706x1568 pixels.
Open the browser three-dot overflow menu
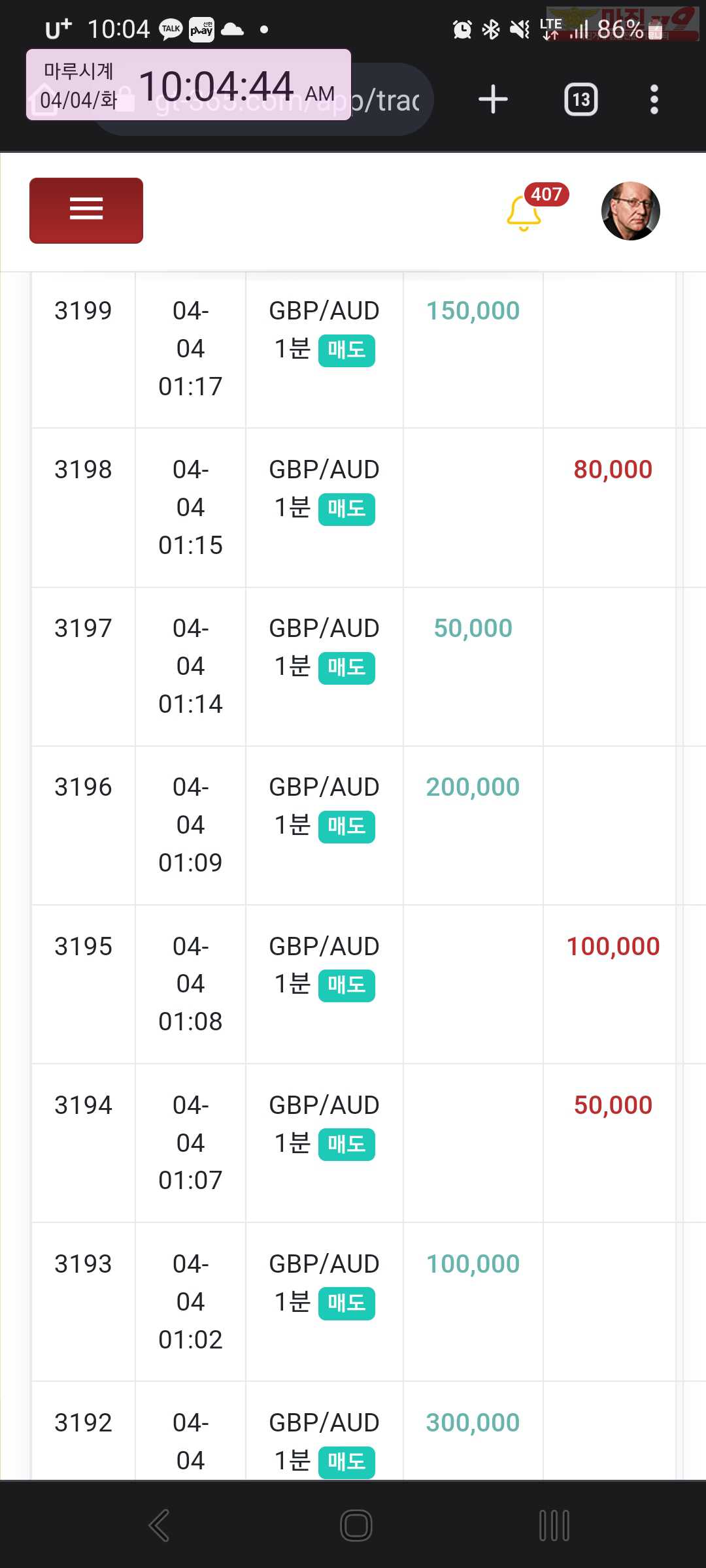pyautogui.click(x=654, y=99)
